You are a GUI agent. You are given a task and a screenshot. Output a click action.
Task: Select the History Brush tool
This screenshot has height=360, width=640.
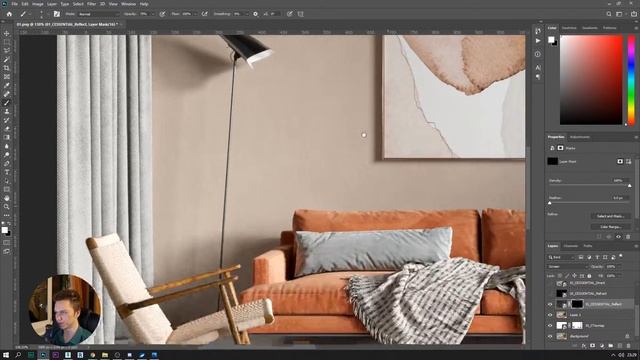[7, 120]
